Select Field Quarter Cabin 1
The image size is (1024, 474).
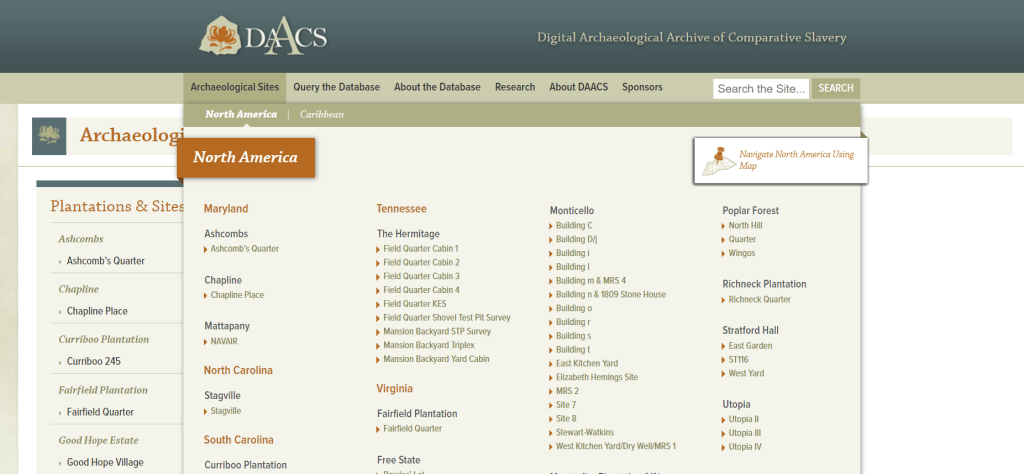click(420, 248)
